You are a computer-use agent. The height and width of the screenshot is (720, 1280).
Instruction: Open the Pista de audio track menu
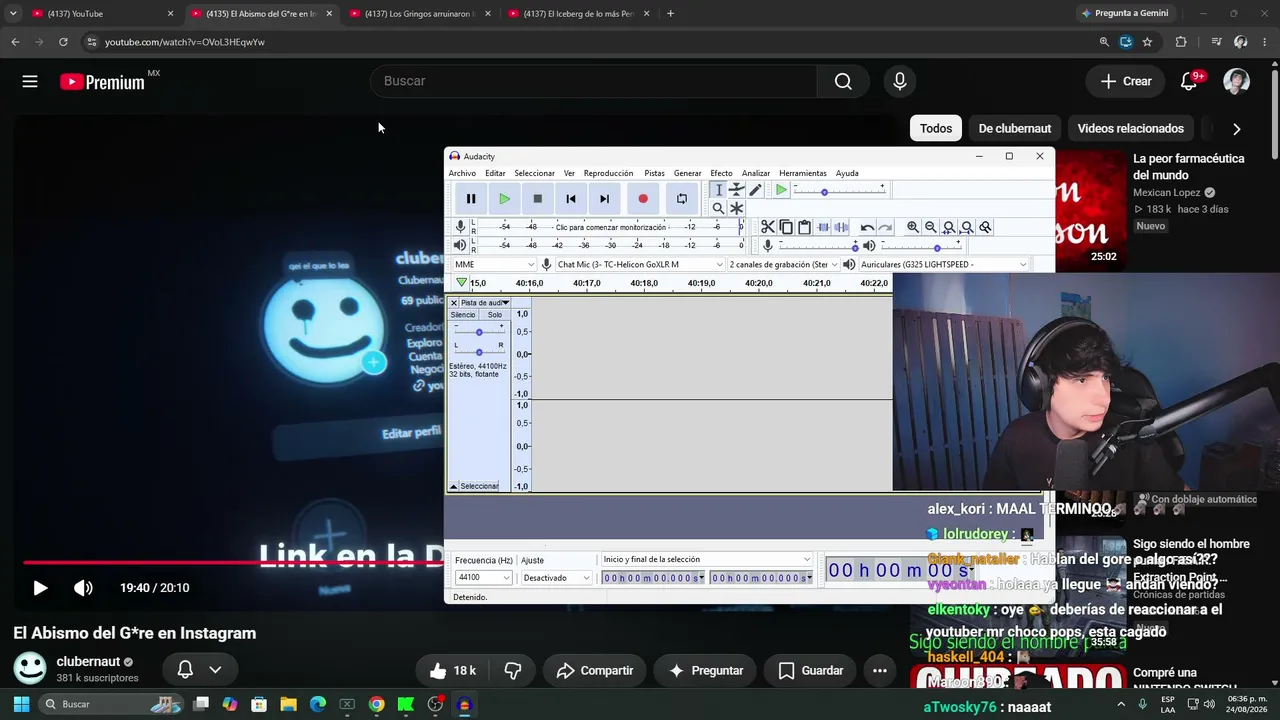[485, 302]
